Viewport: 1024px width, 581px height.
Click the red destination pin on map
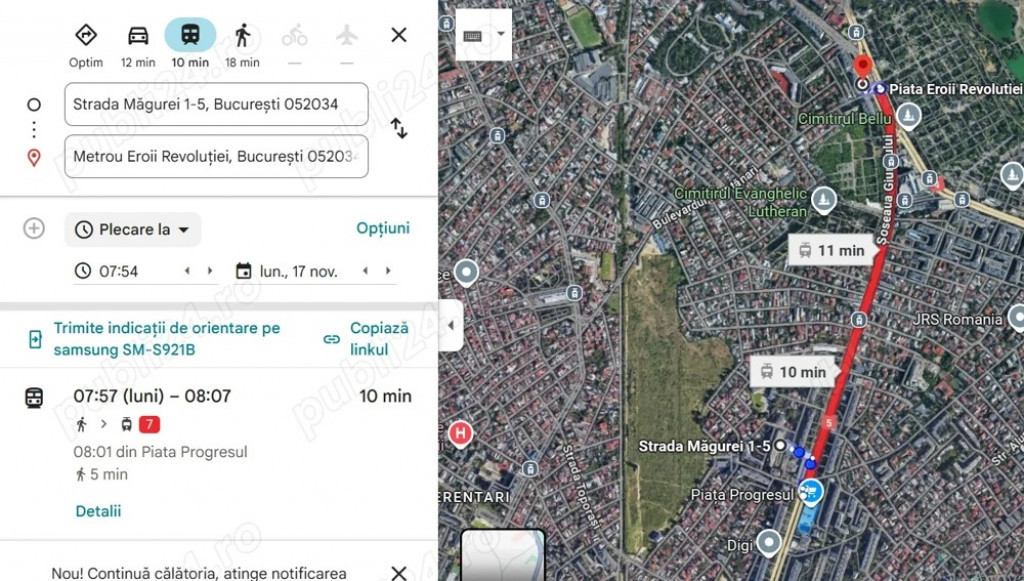[863, 67]
